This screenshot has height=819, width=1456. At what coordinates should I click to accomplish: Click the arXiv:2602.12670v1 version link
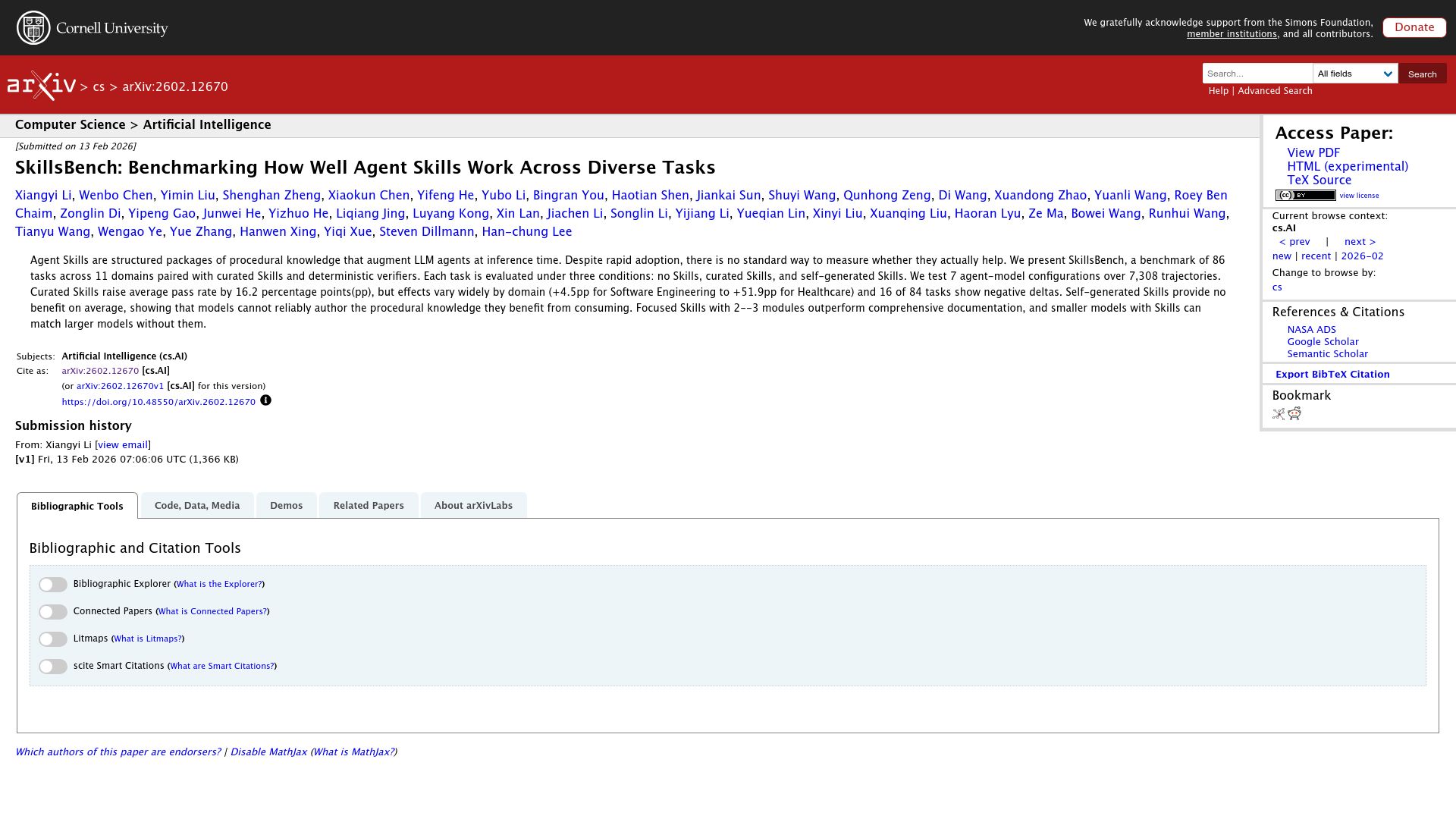[x=120, y=386]
